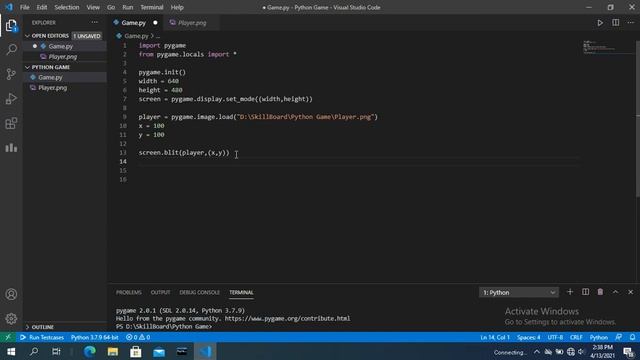Screen dimensions: 640x360
Task: Open Windows taskbar search
Action: click(34, 351)
